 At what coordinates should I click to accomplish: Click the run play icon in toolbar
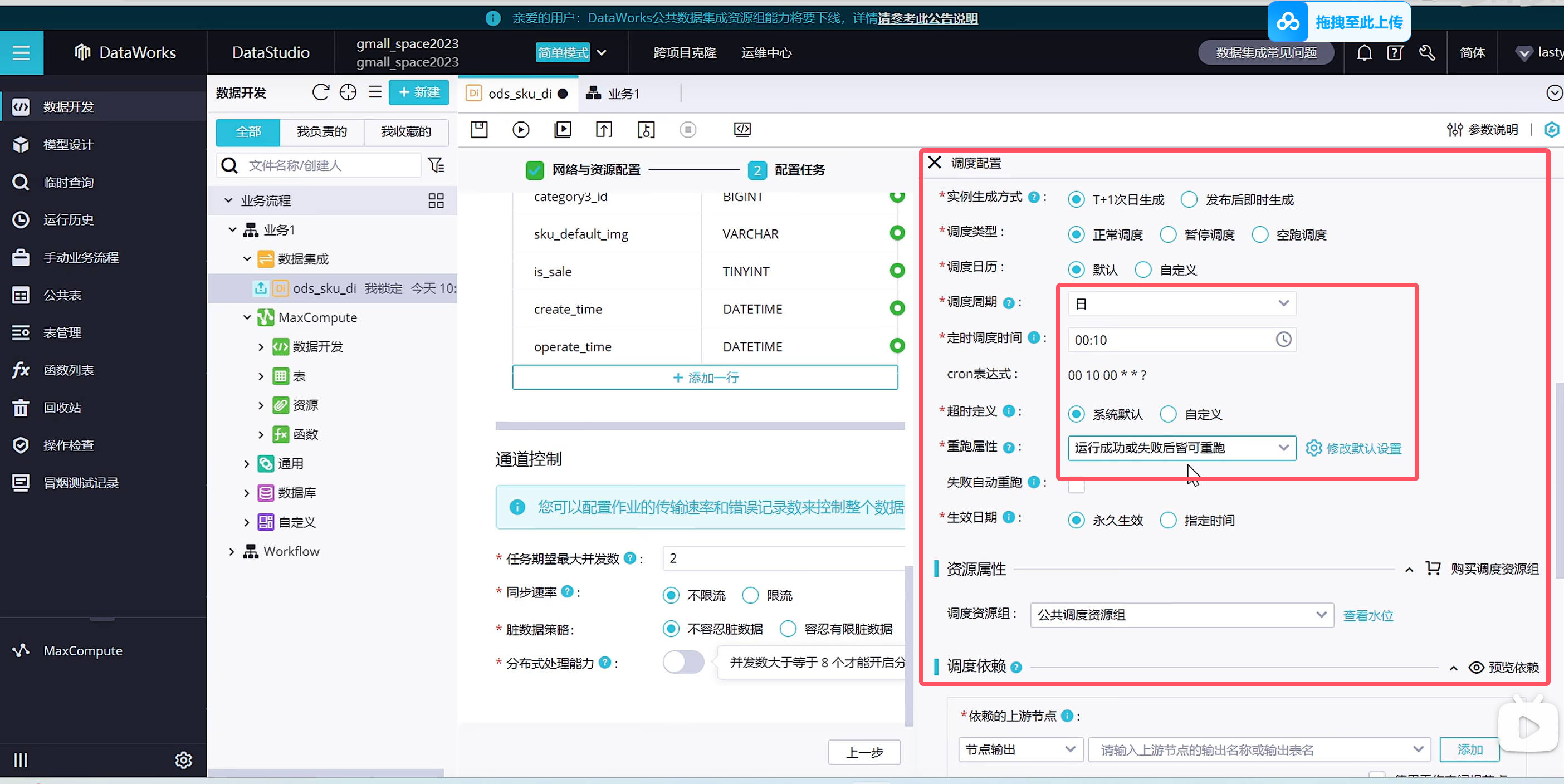tap(520, 129)
